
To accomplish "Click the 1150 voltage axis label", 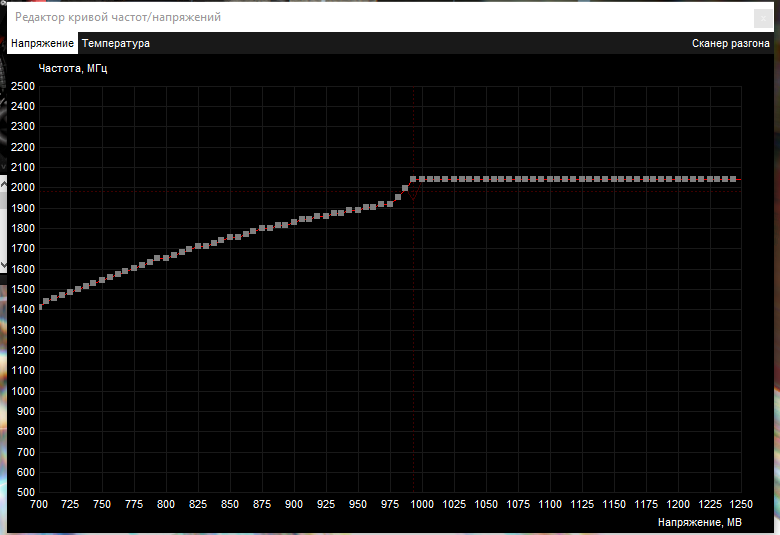I will click(614, 504).
